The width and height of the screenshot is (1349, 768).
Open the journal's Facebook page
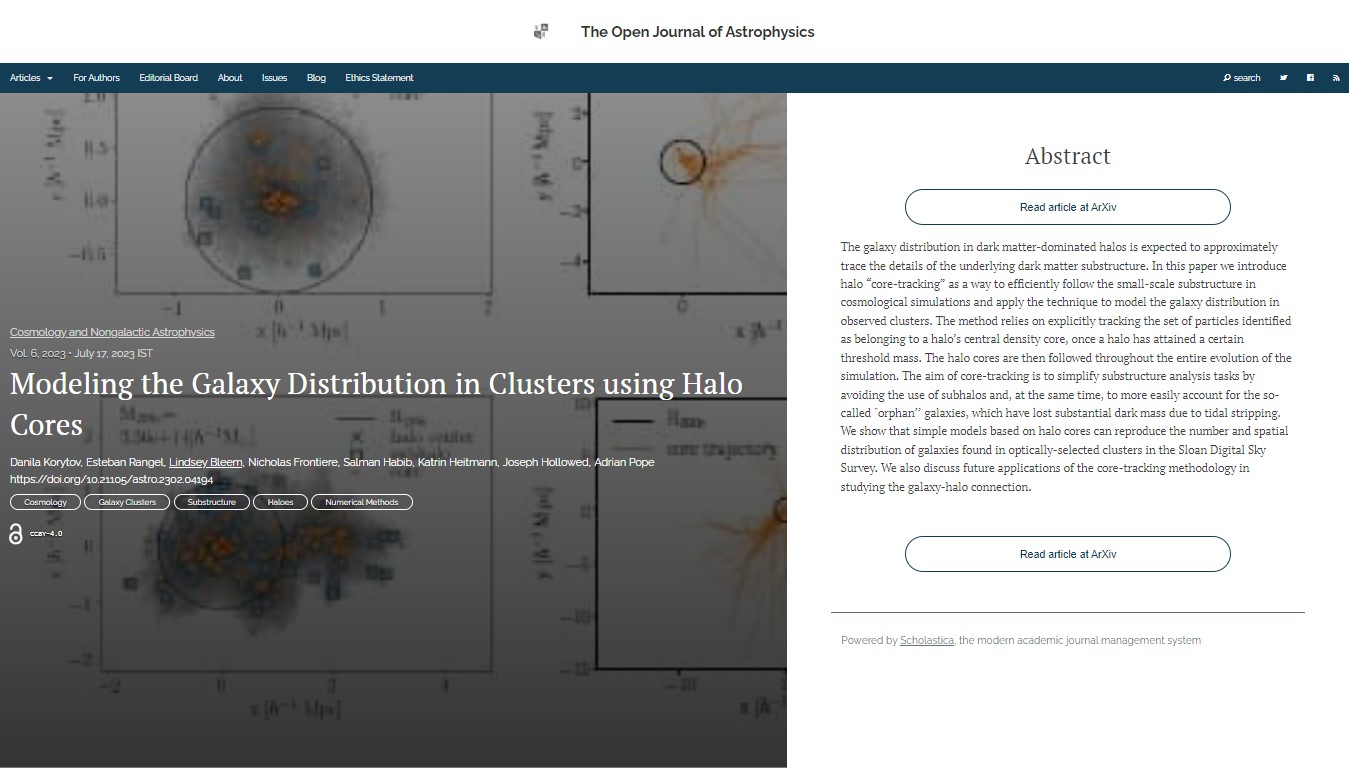pyautogui.click(x=1310, y=78)
